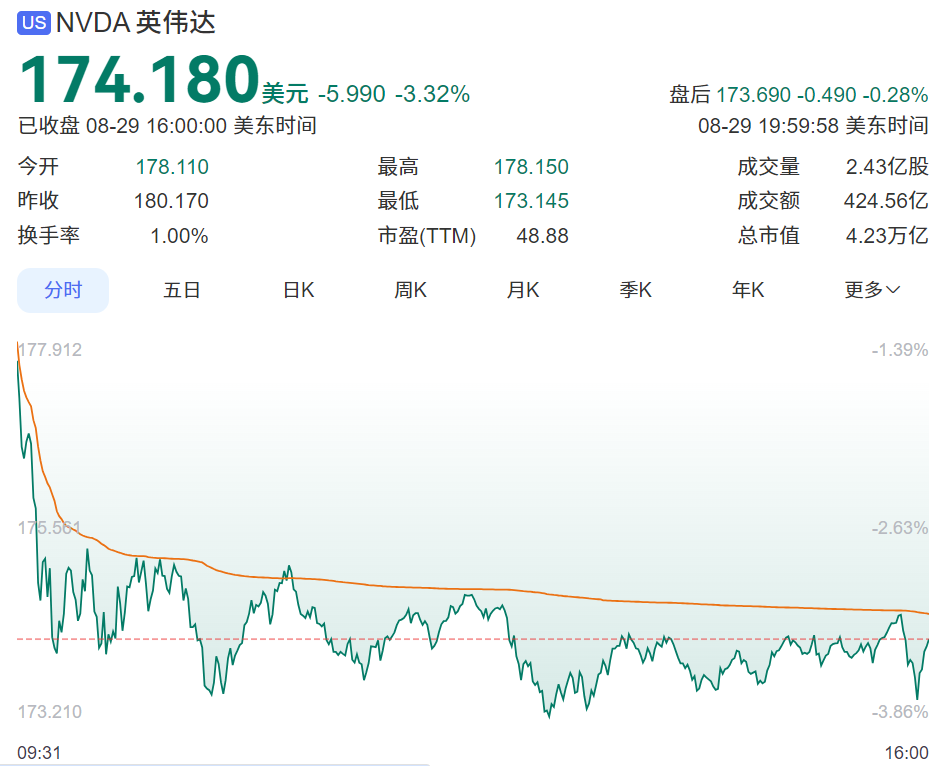946x766 pixels.
Task: Click the US market badge icon
Action: (x=34, y=23)
